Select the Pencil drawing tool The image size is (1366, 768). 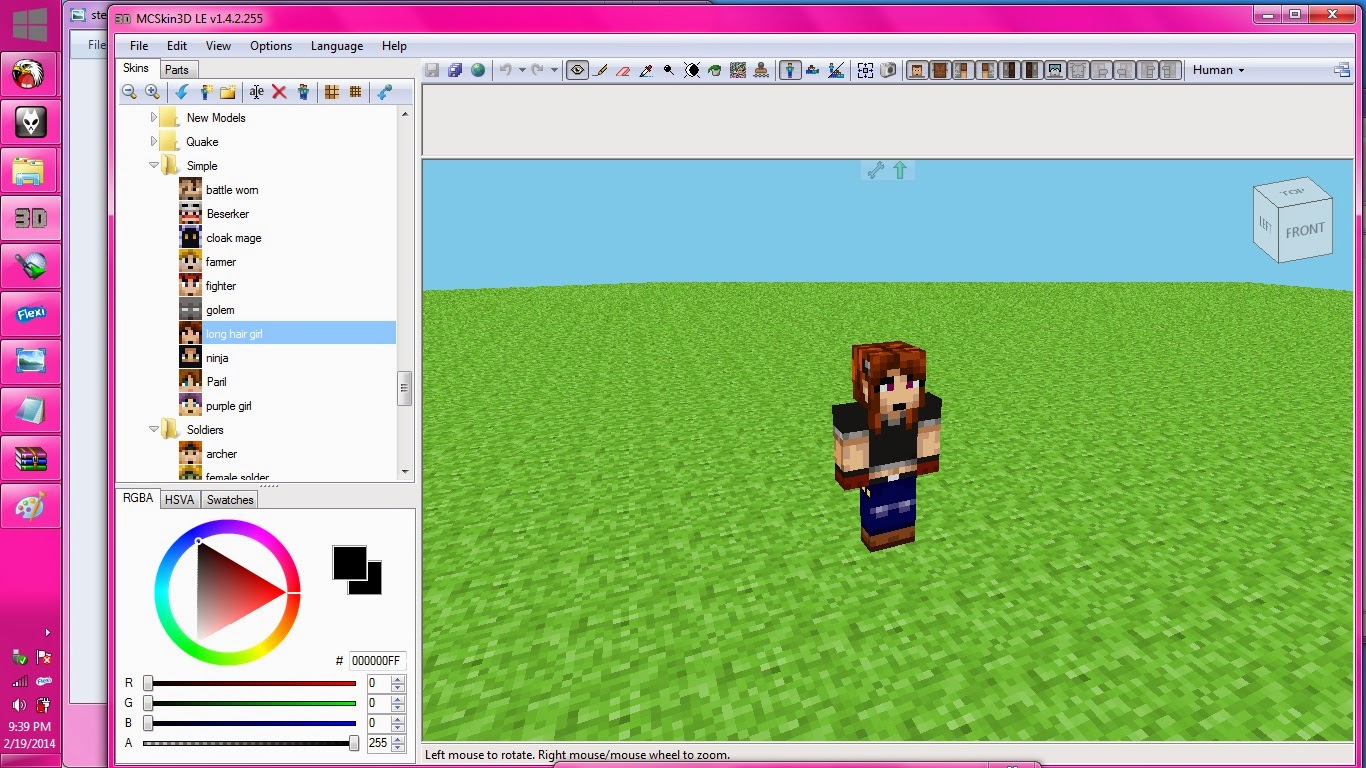tap(602, 70)
